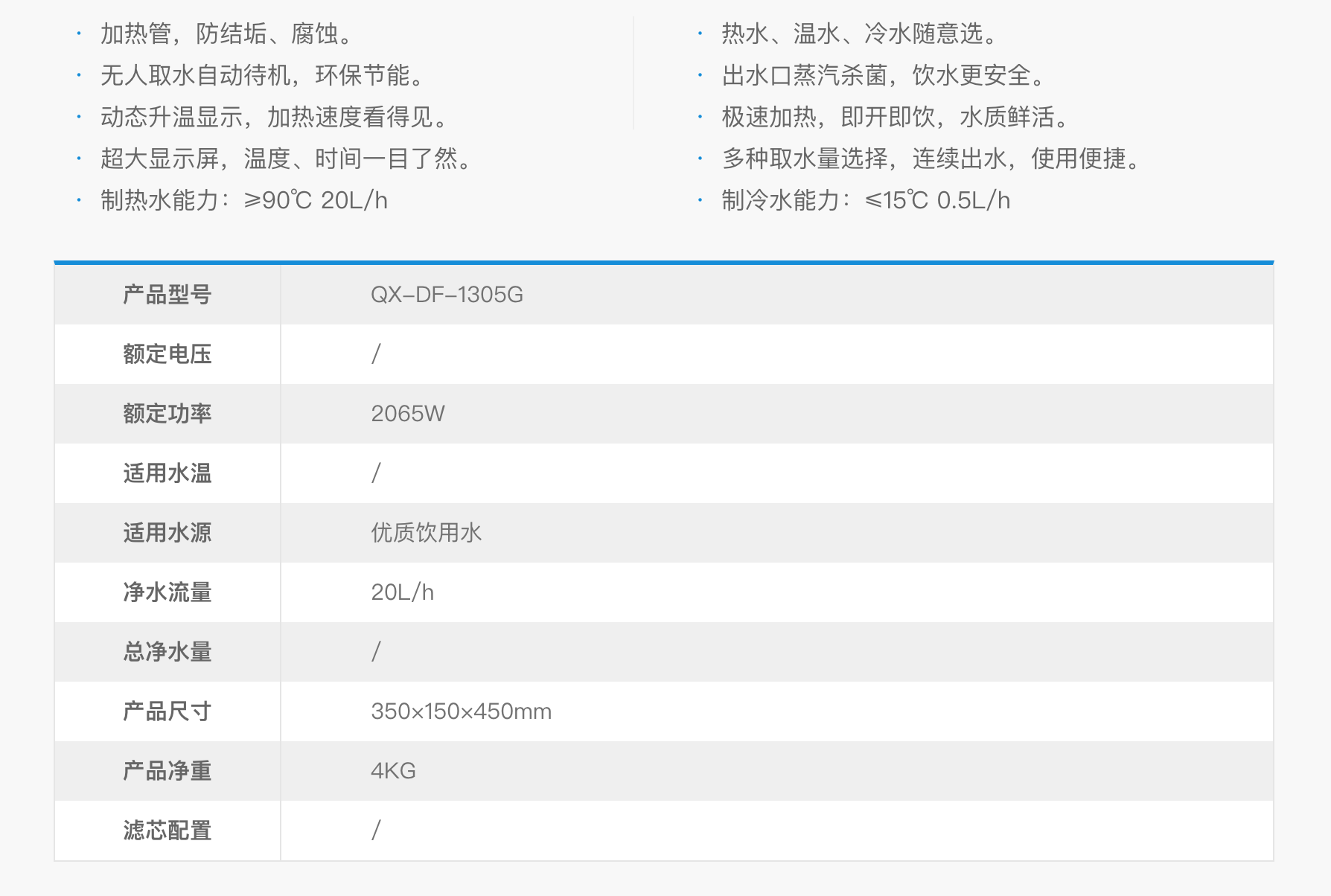
Task: Click the 额定功率 row label
Action: (x=167, y=414)
